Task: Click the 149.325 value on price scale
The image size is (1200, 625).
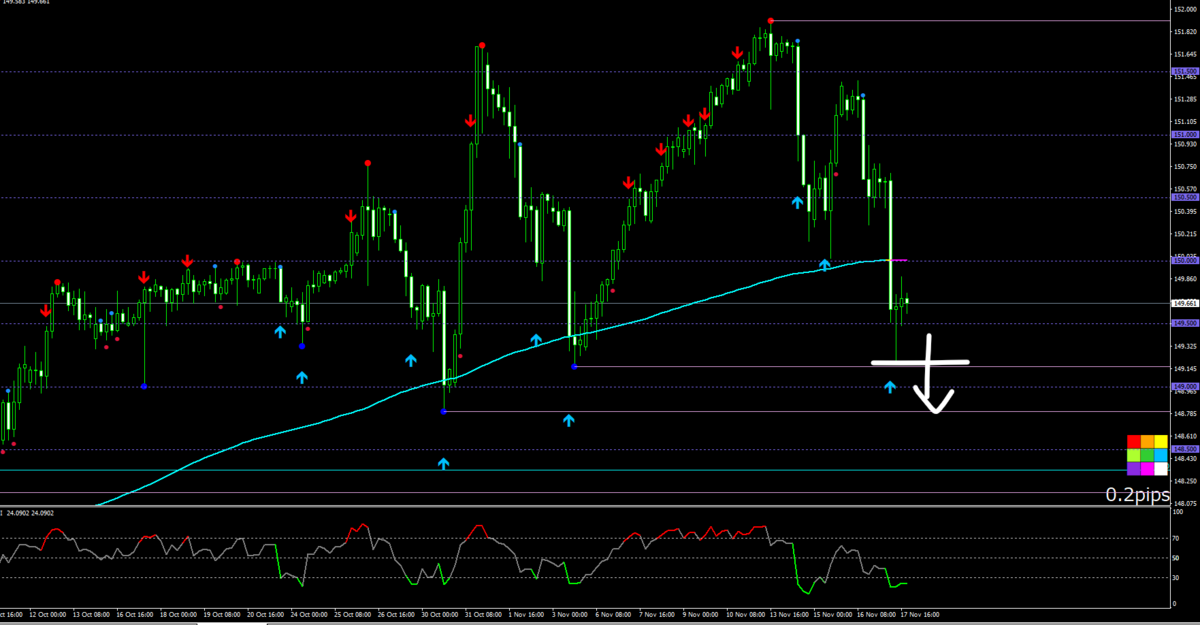Action: click(1186, 346)
